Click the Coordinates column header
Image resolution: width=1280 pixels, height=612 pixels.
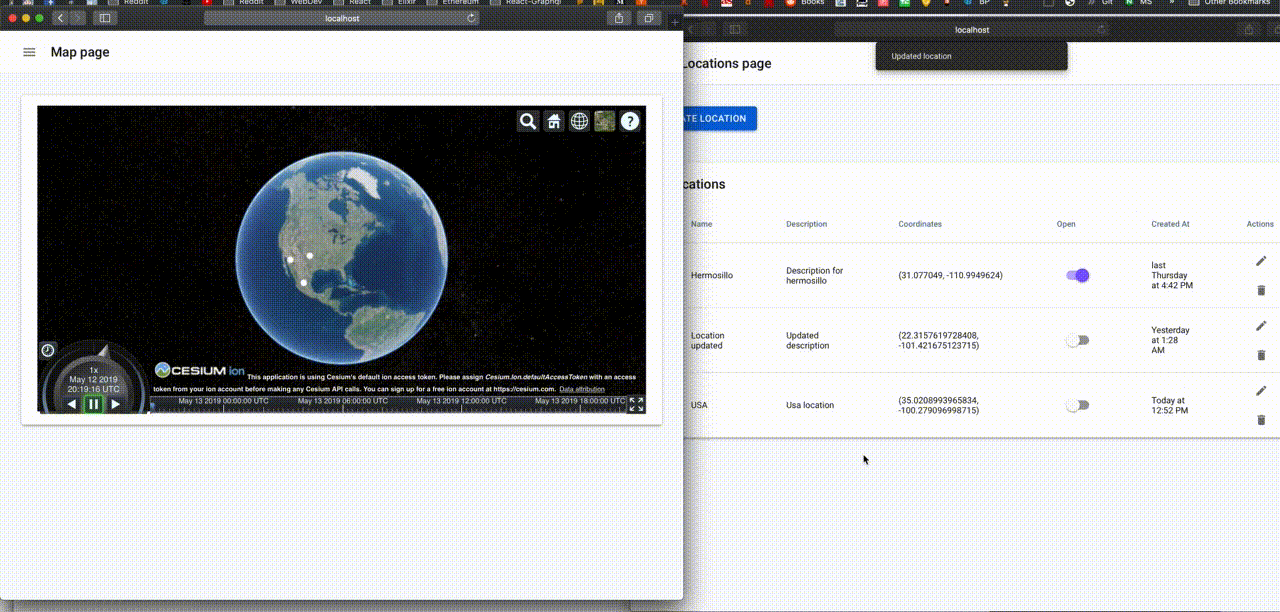tap(920, 224)
